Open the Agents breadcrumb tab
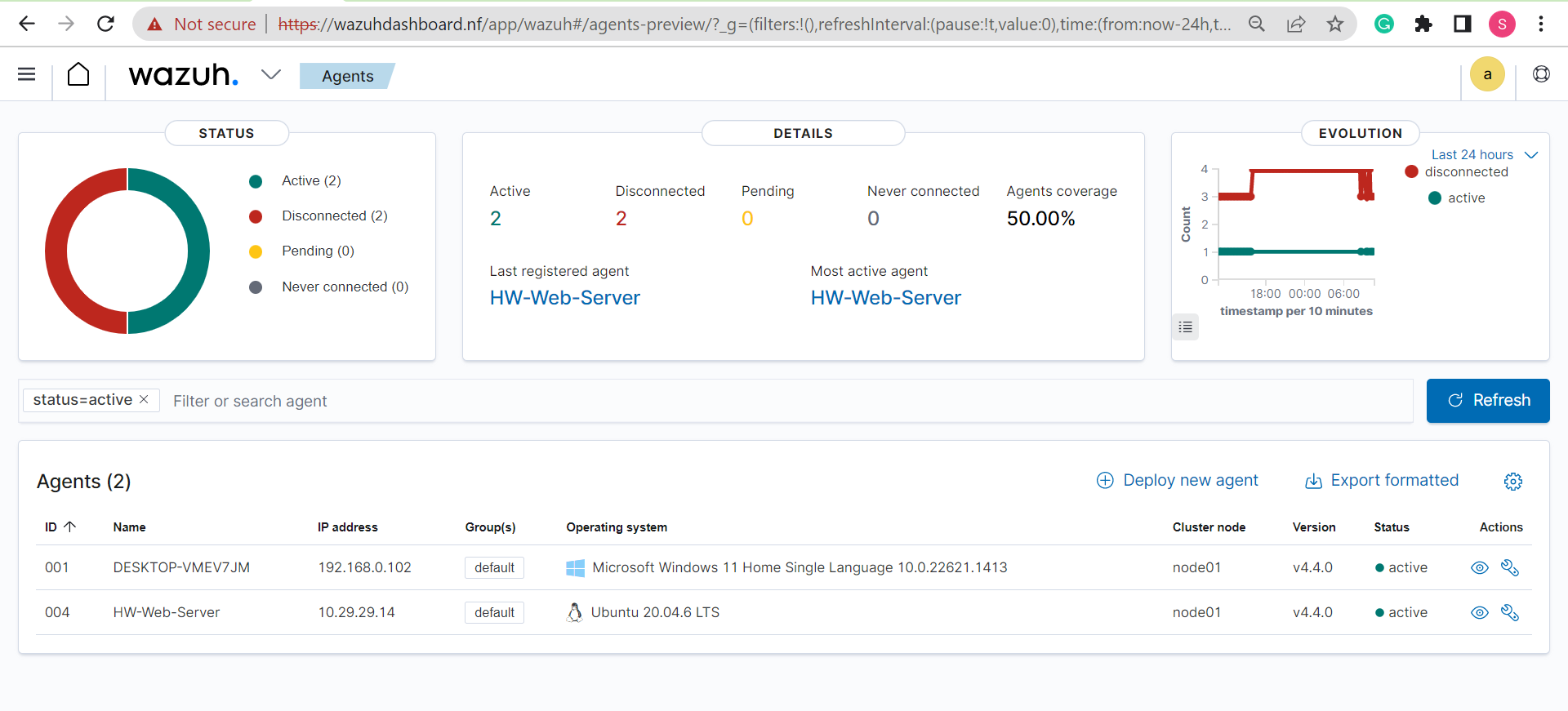1568x711 pixels. (x=348, y=76)
